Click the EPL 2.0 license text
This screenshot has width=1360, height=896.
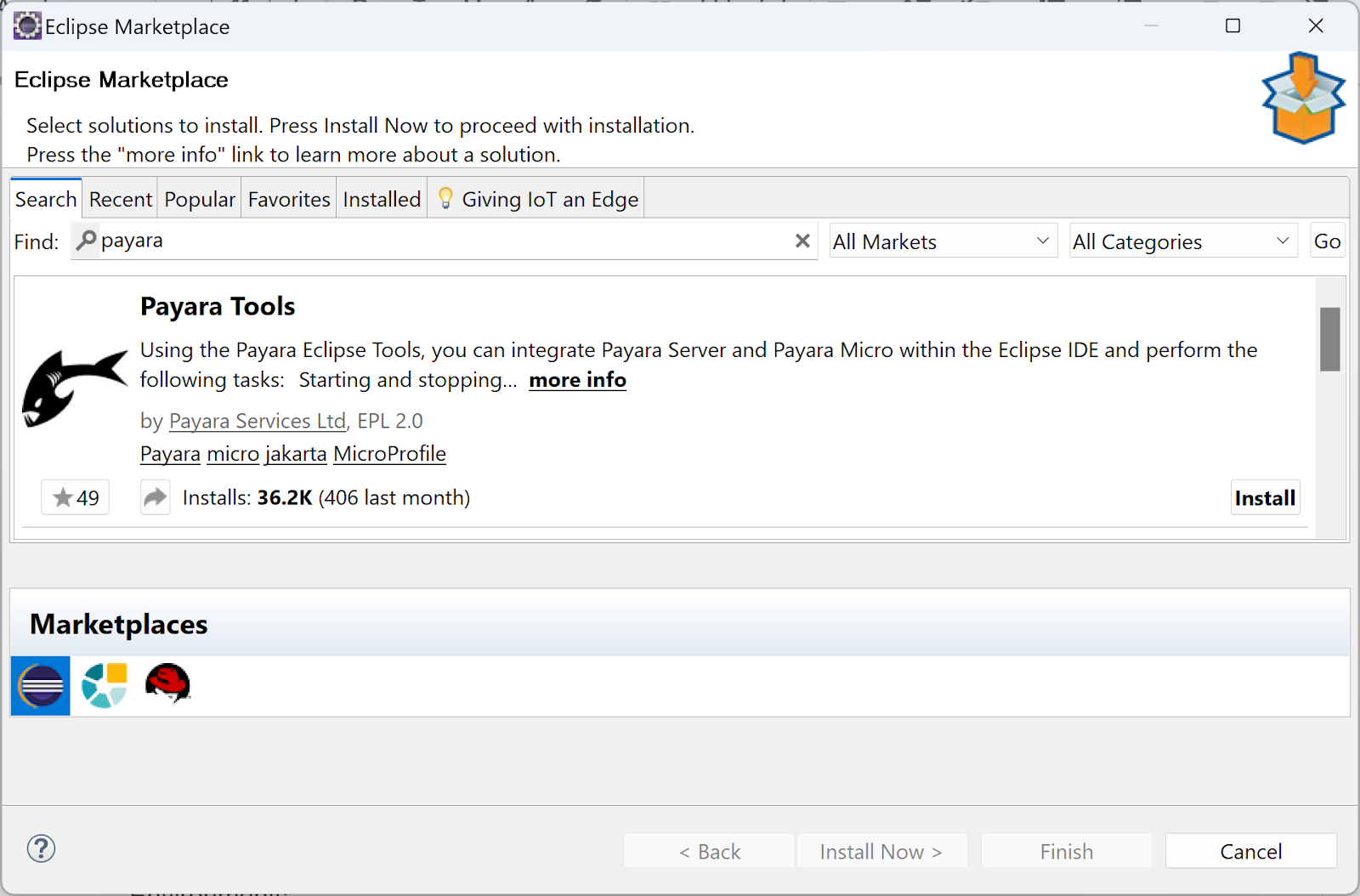(390, 421)
